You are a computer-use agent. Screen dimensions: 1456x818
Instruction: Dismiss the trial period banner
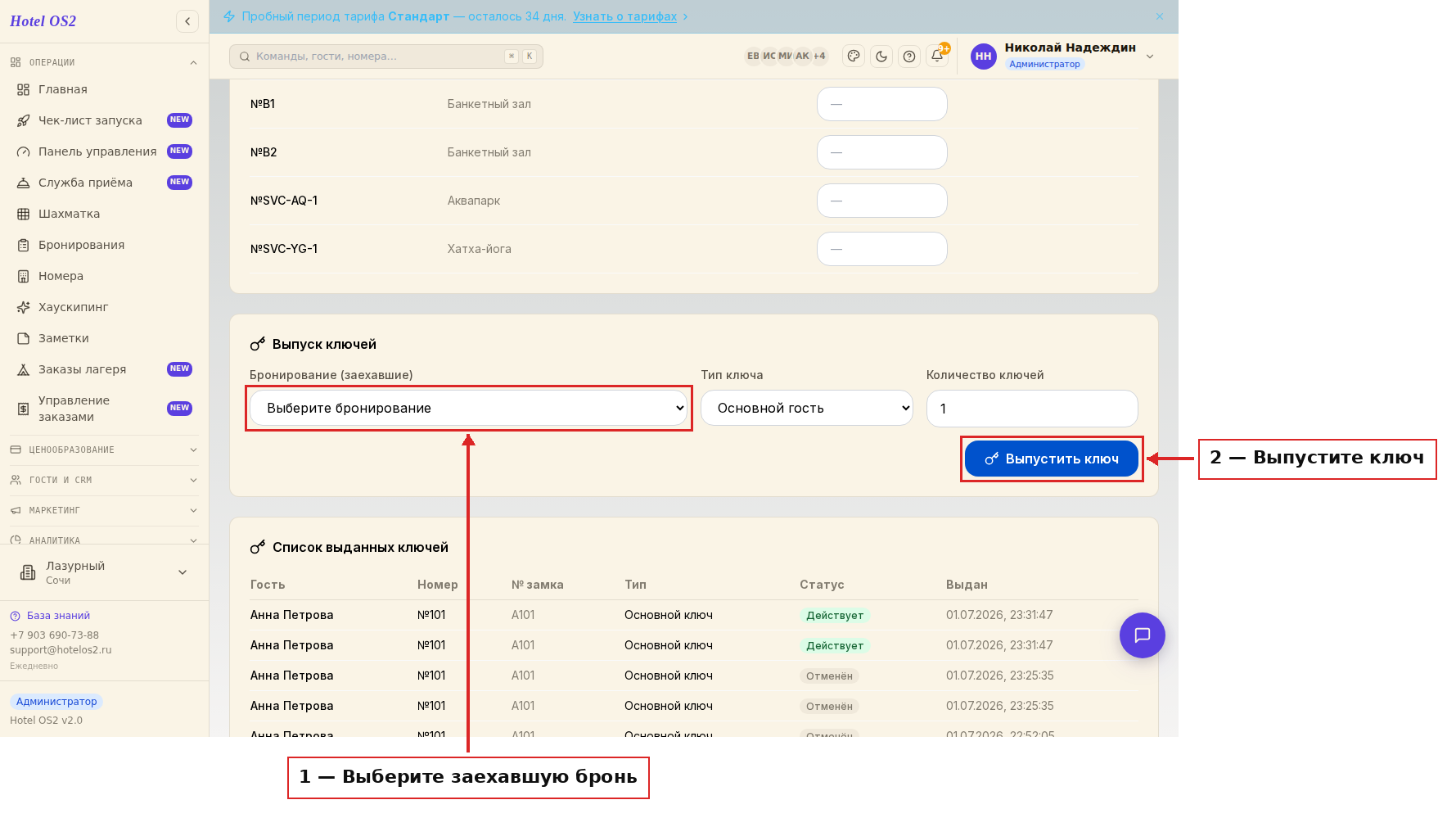pos(1160,16)
